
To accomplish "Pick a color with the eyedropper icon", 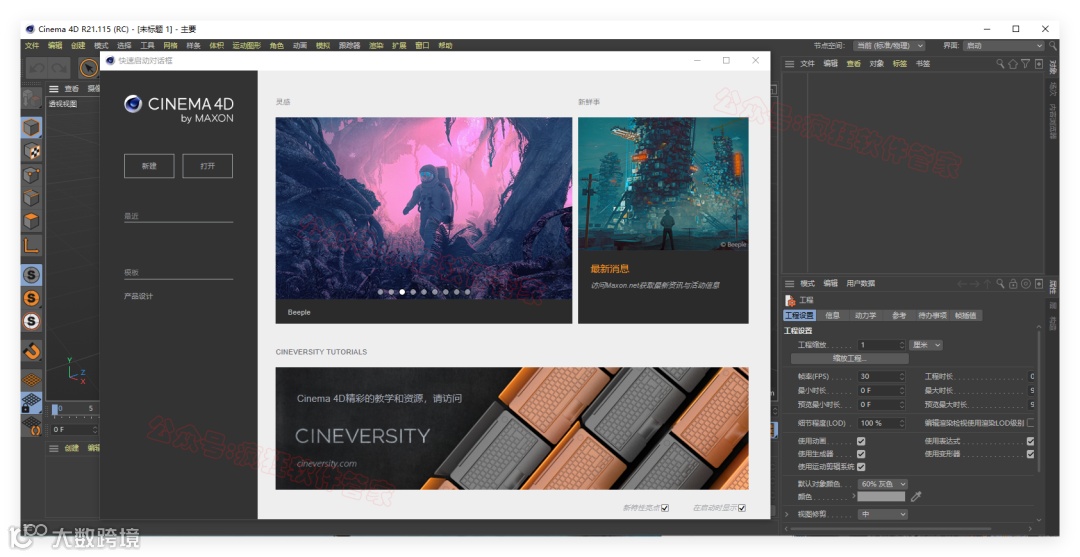I will pyautogui.click(x=916, y=496).
